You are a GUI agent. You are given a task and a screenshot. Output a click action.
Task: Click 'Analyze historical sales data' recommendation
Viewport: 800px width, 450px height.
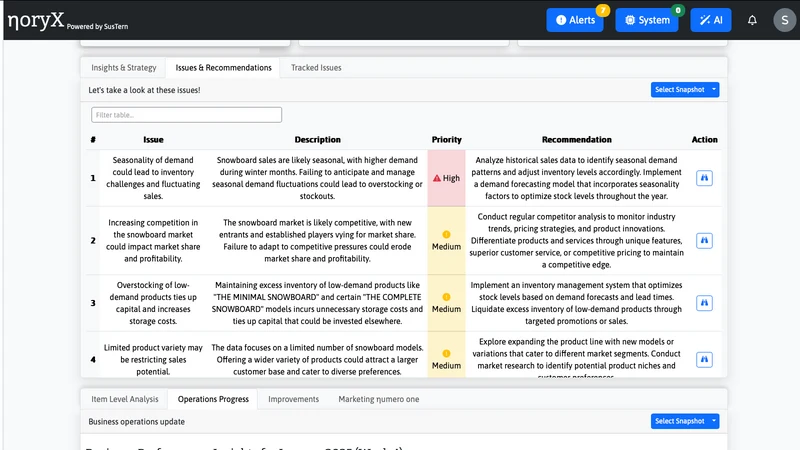point(577,178)
